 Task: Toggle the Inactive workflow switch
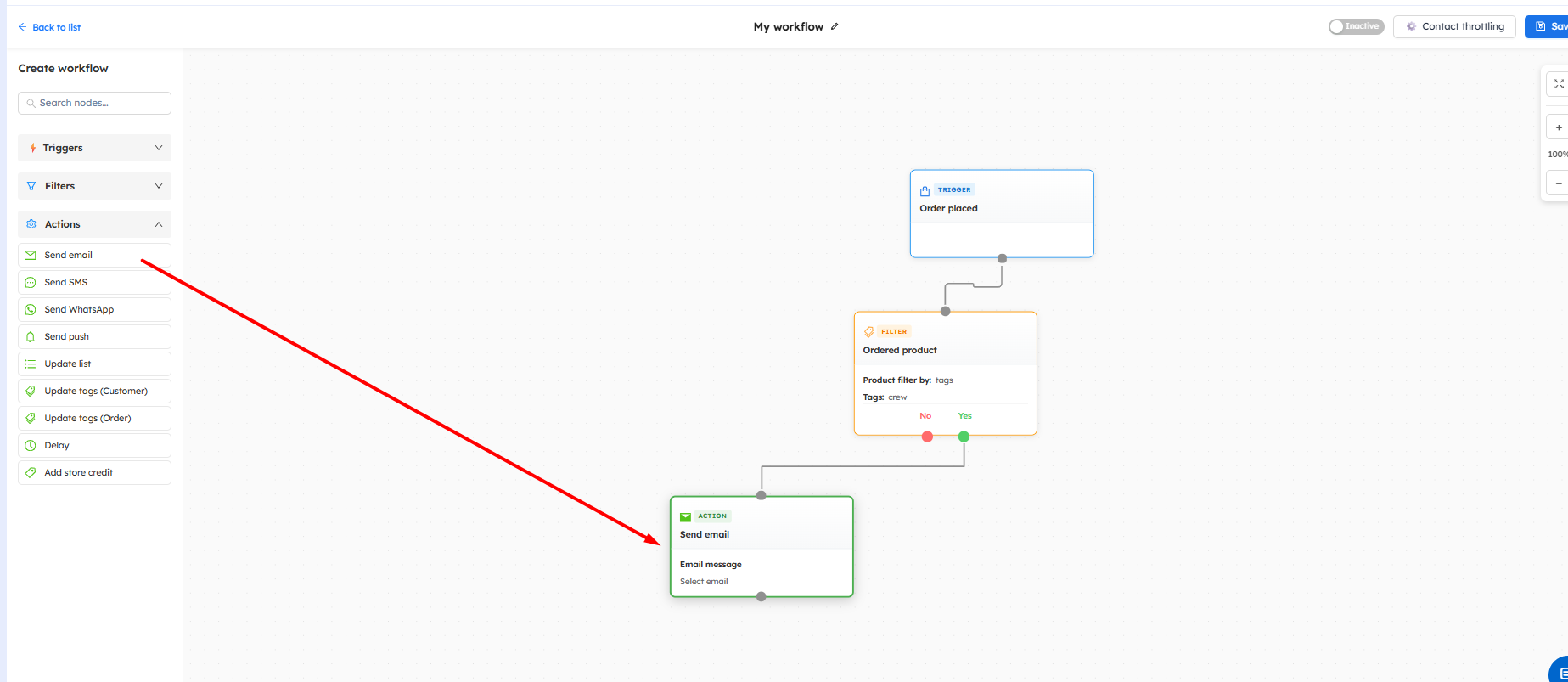click(x=1356, y=27)
